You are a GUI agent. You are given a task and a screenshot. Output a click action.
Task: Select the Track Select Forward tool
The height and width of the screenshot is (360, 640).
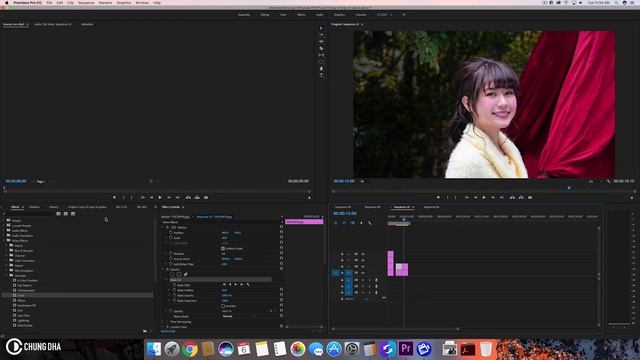321,35
